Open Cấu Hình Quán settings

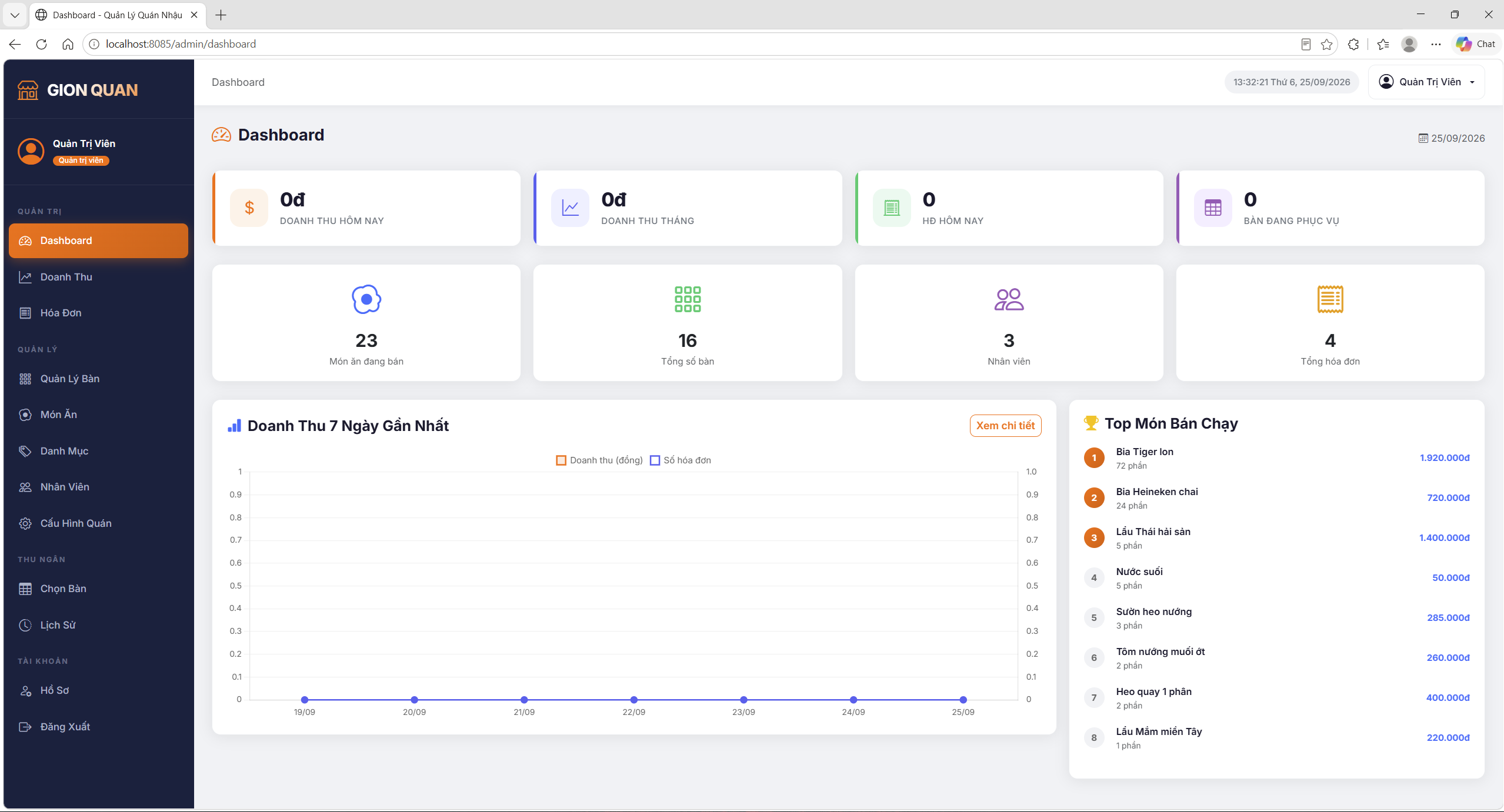coord(98,523)
